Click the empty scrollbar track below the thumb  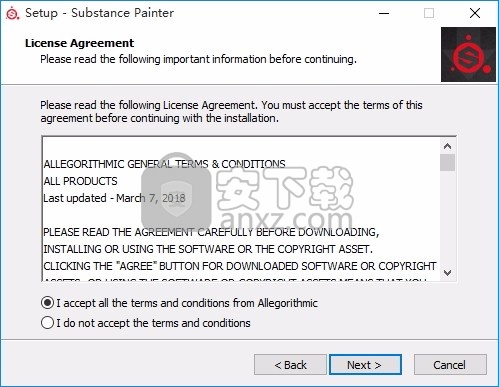pyautogui.click(x=447, y=218)
